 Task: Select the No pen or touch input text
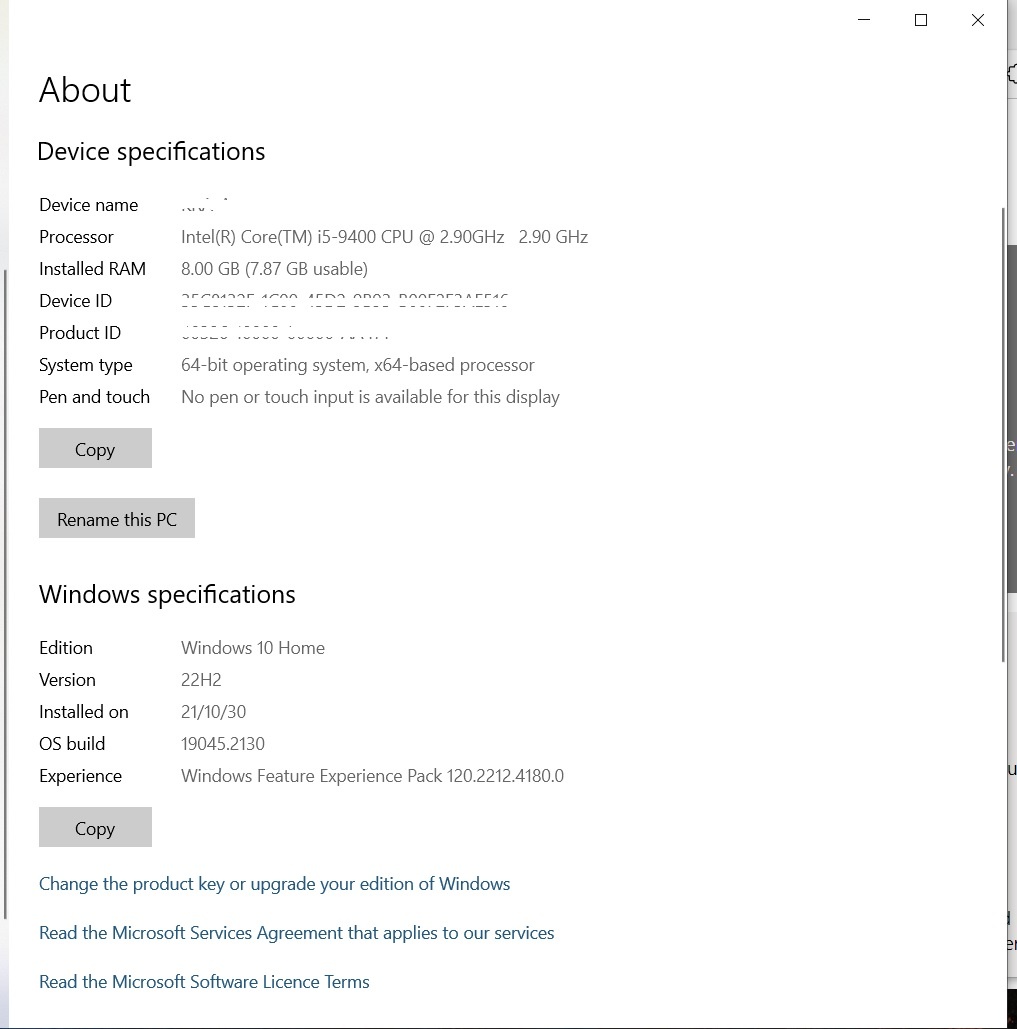(370, 397)
